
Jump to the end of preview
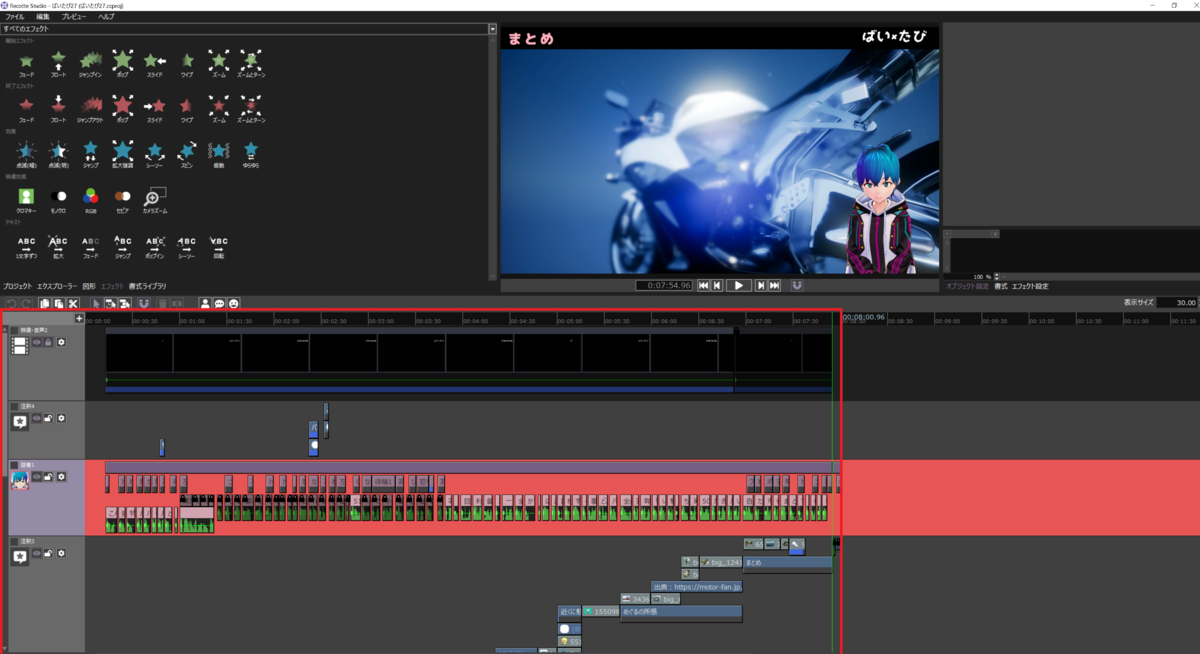pos(774,285)
